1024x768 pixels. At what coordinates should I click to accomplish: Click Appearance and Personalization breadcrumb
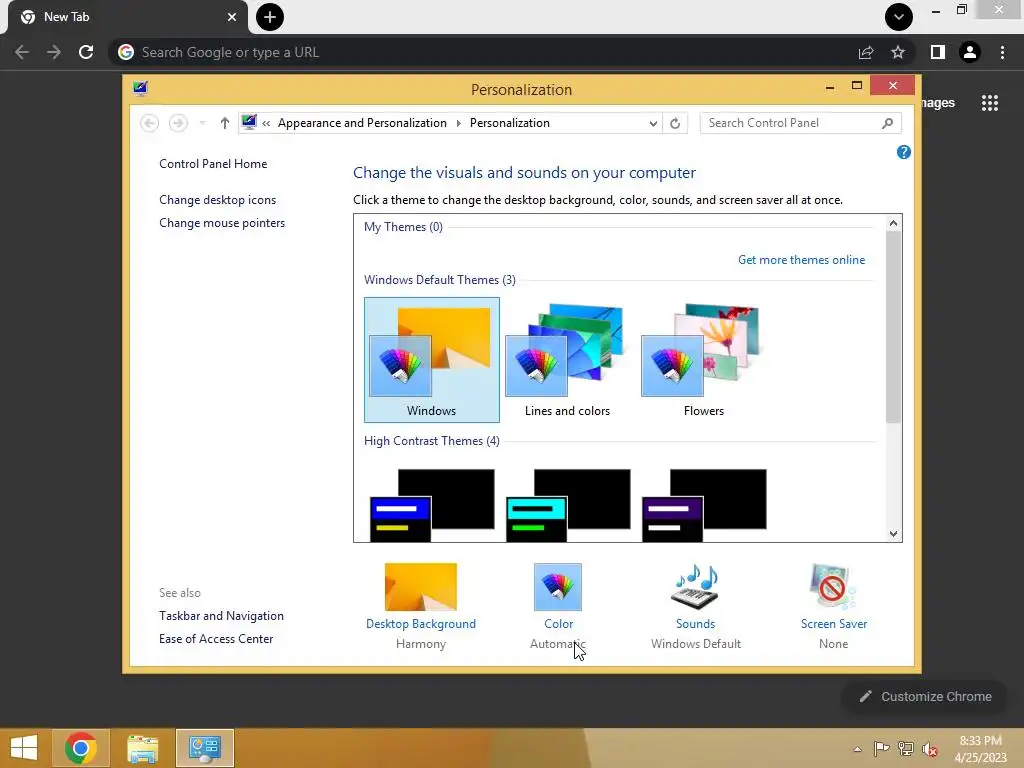click(x=362, y=123)
